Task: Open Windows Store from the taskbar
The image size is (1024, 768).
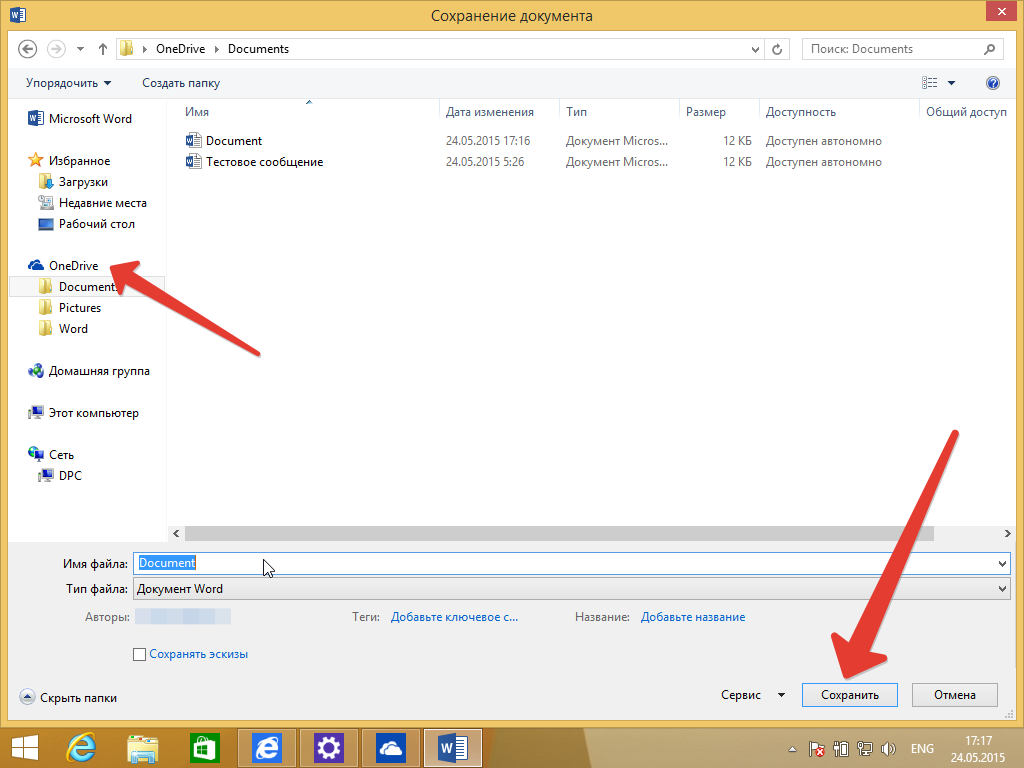Action: tap(204, 747)
